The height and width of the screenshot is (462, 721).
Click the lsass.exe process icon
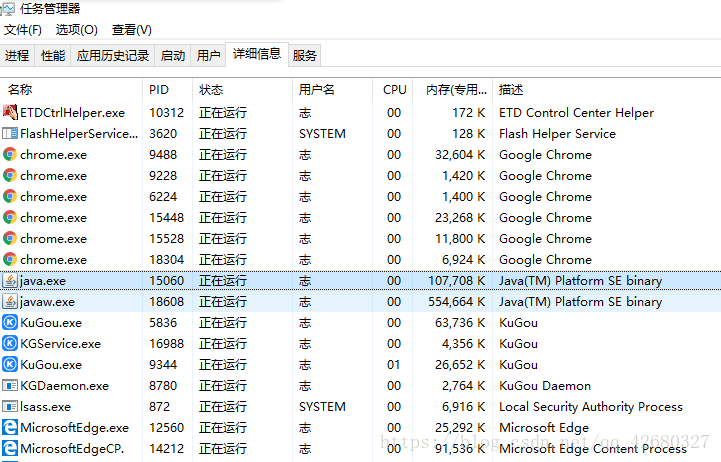(x=10, y=406)
